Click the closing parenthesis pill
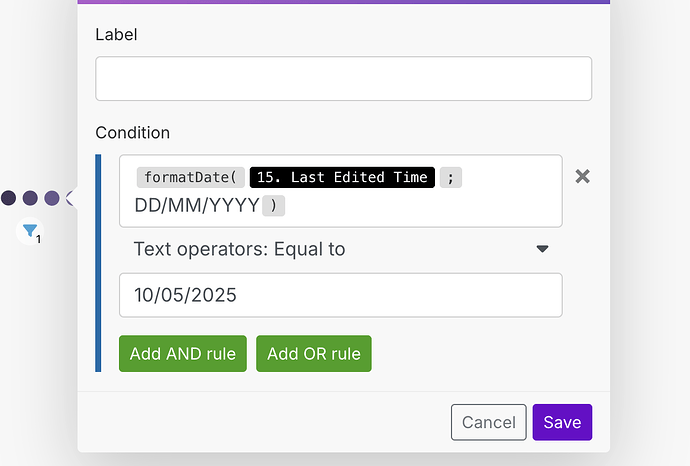This screenshot has height=466, width=690. 274,206
